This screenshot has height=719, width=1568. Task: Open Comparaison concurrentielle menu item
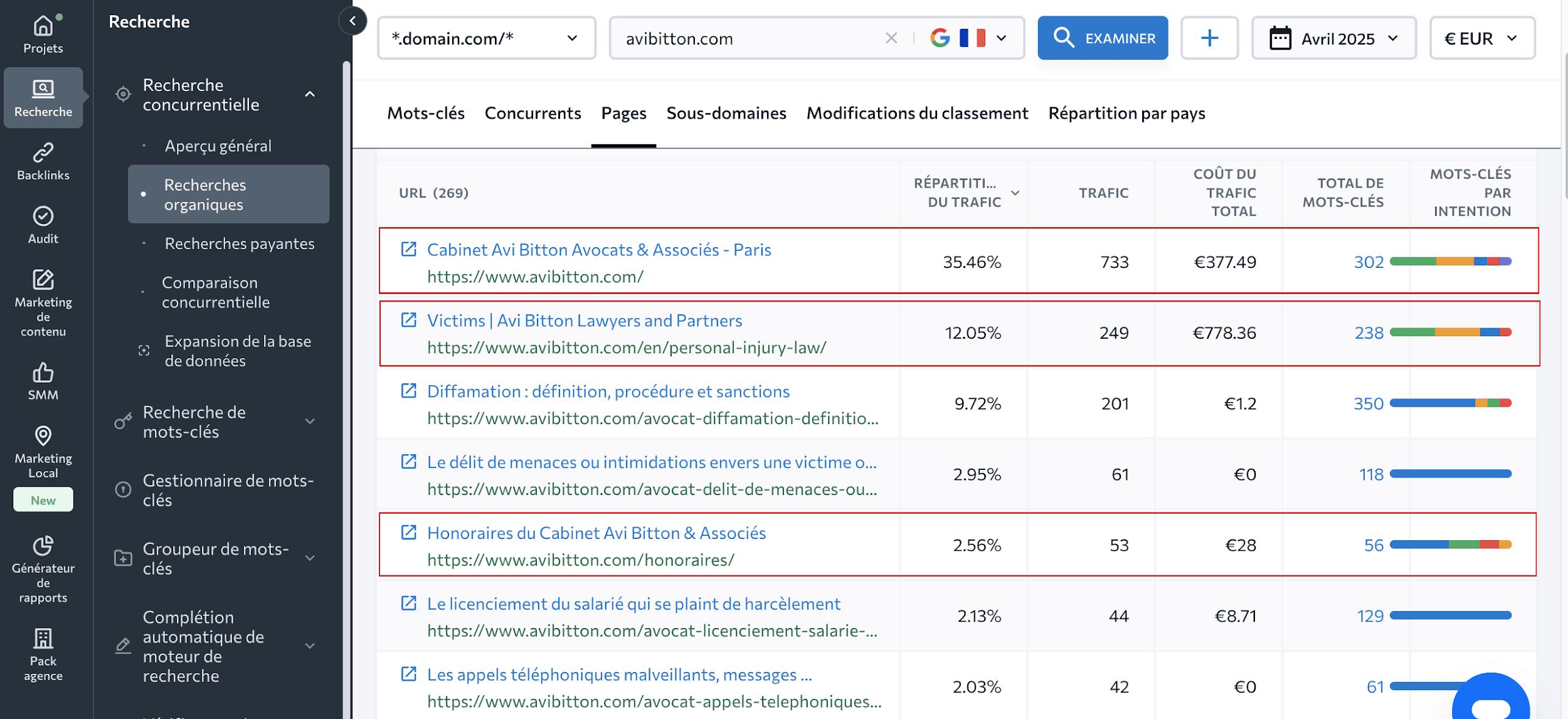[x=216, y=292]
